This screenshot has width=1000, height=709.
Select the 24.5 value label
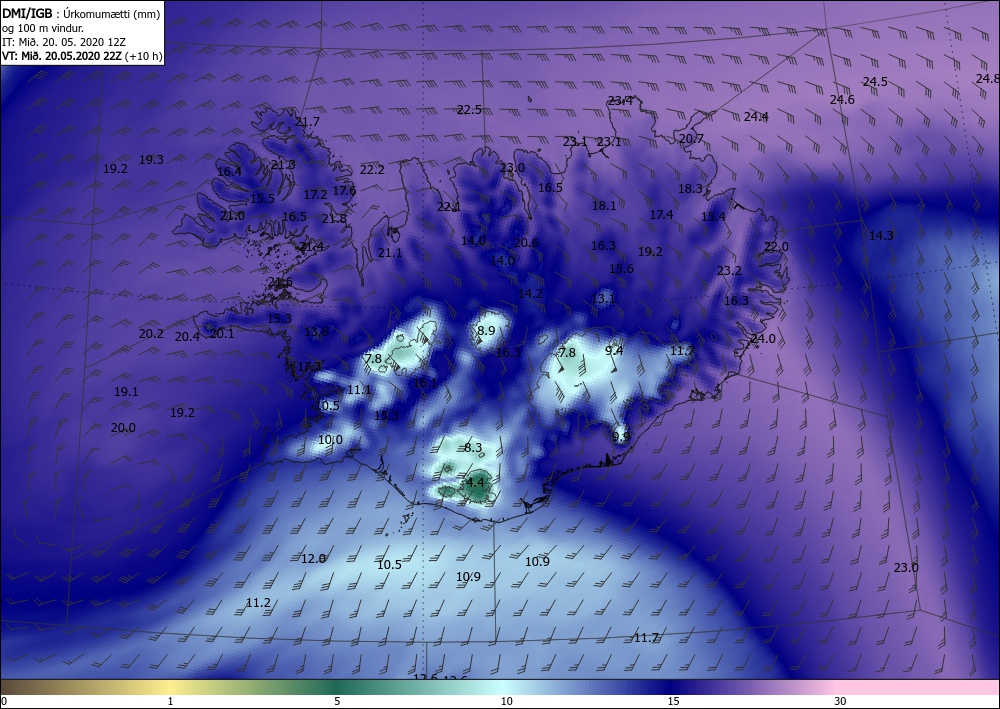875,82
